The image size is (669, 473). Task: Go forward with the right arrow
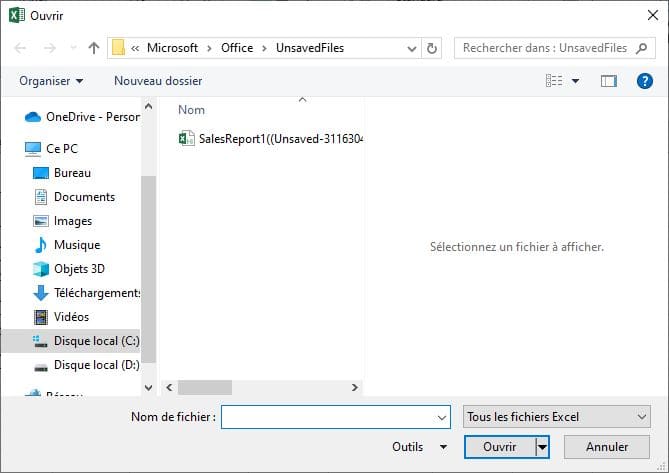coord(50,48)
